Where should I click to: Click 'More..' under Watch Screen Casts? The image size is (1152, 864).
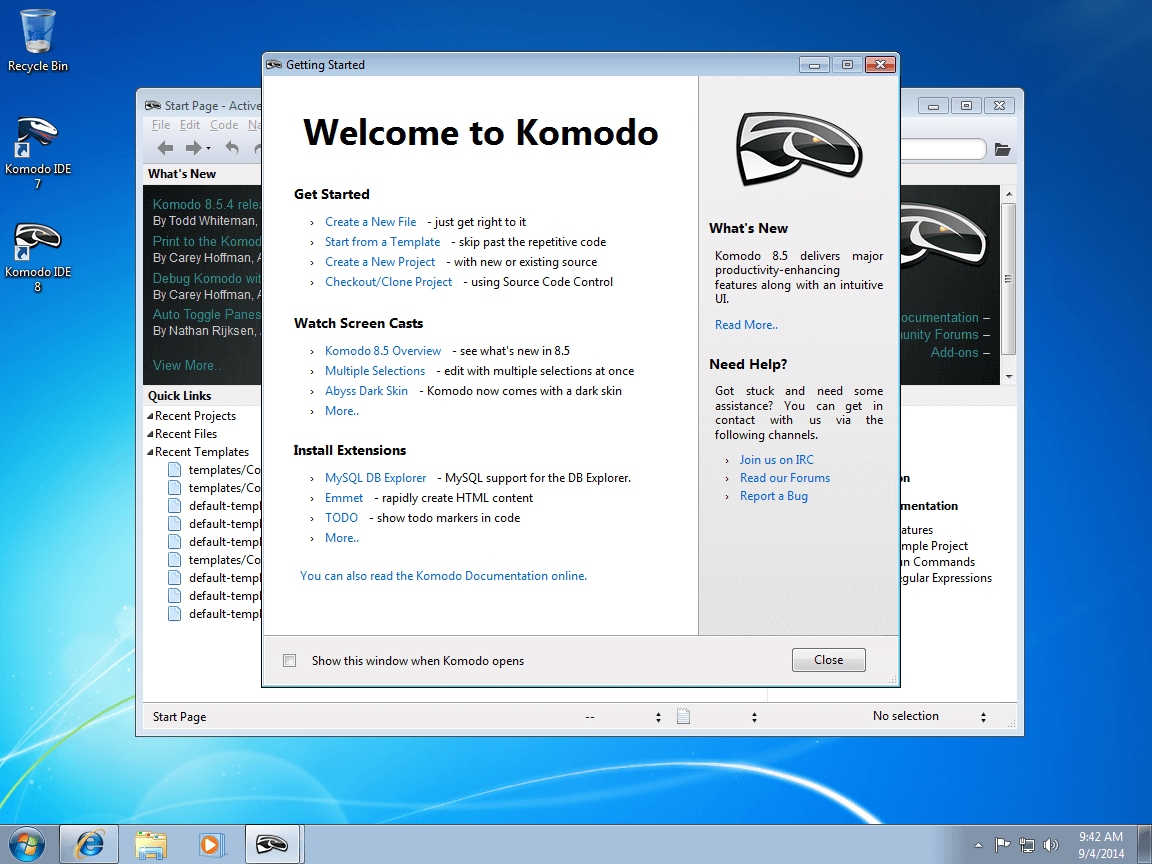(342, 411)
